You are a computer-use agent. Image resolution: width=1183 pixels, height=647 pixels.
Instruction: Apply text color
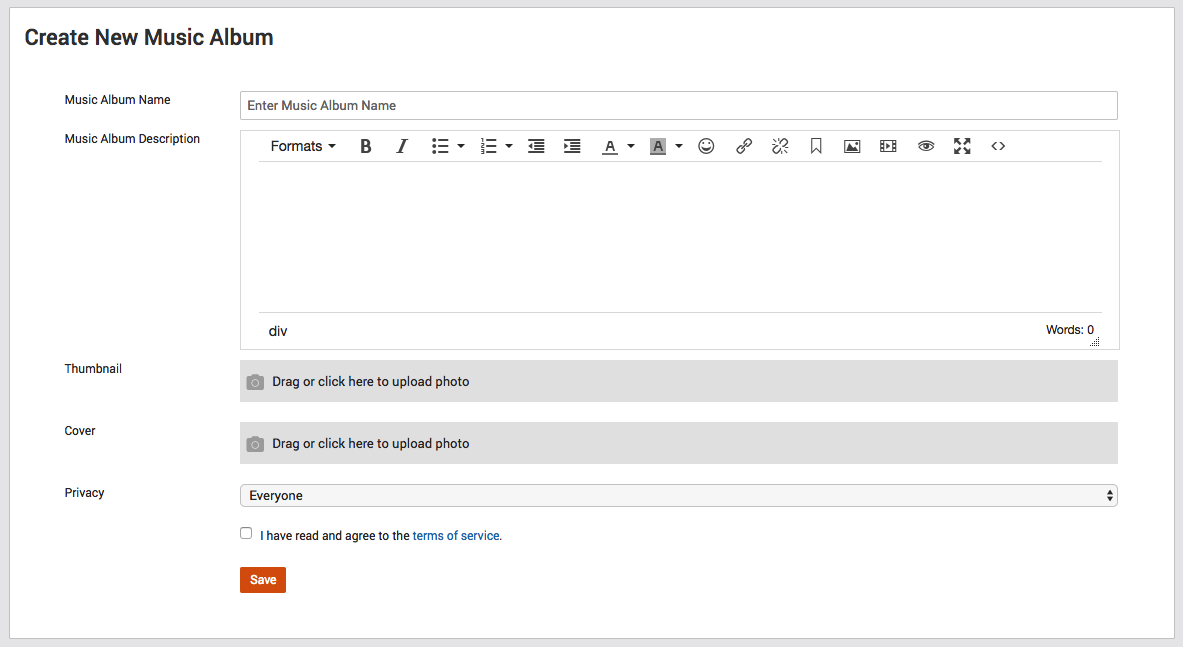pyautogui.click(x=610, y=146)
